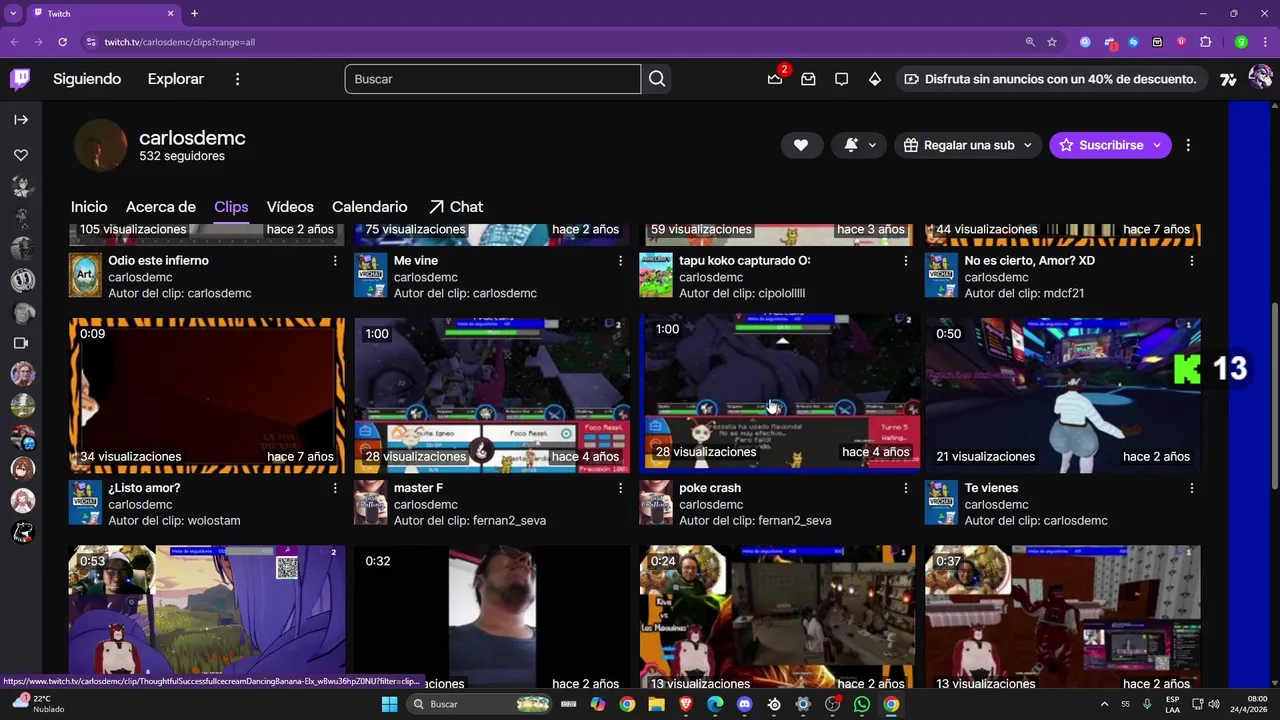Open clip author link mdcf21
The image size is (1280, 720).
[1064, 293]
